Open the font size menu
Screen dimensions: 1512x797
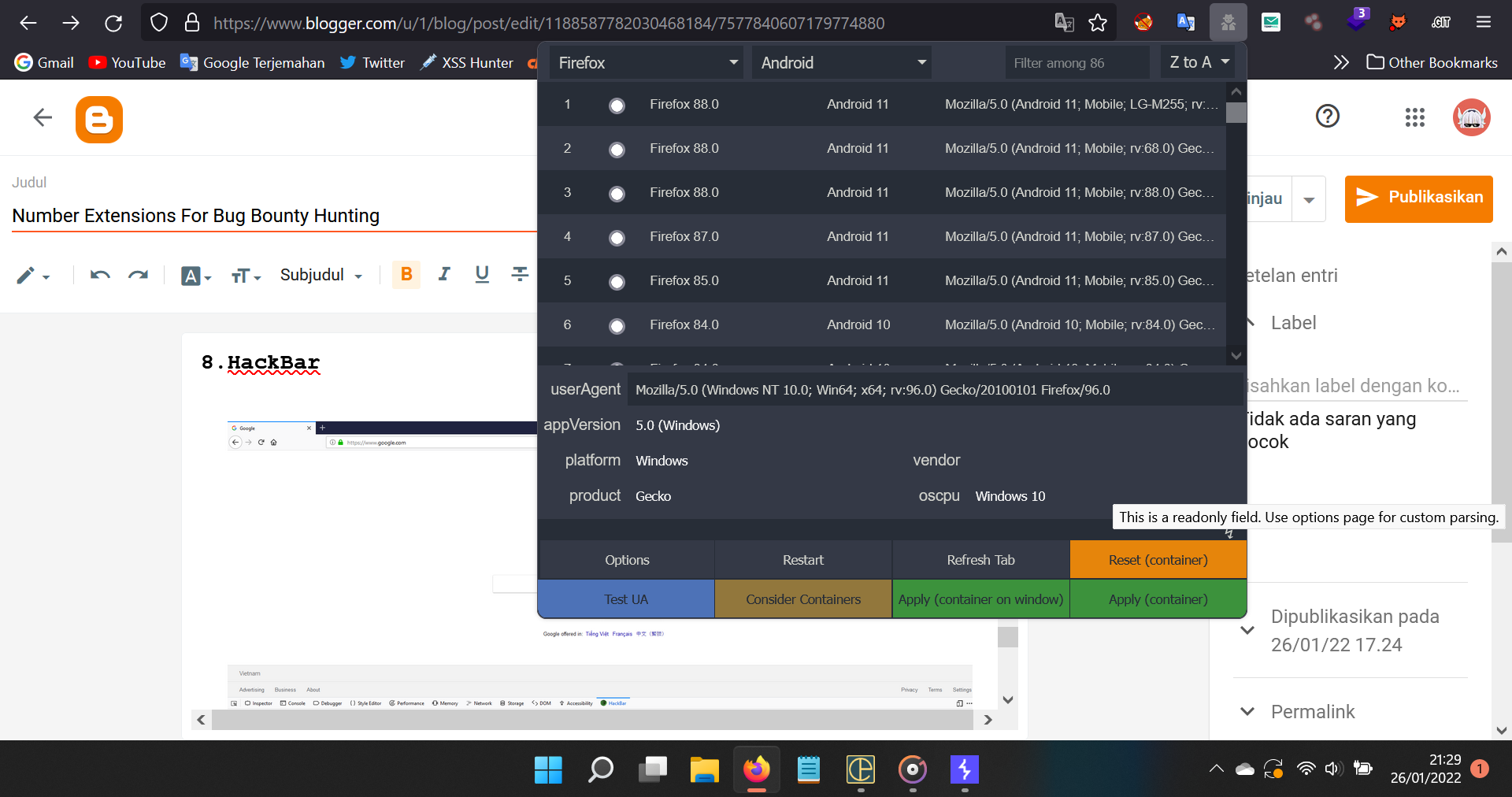click(246, 276)
